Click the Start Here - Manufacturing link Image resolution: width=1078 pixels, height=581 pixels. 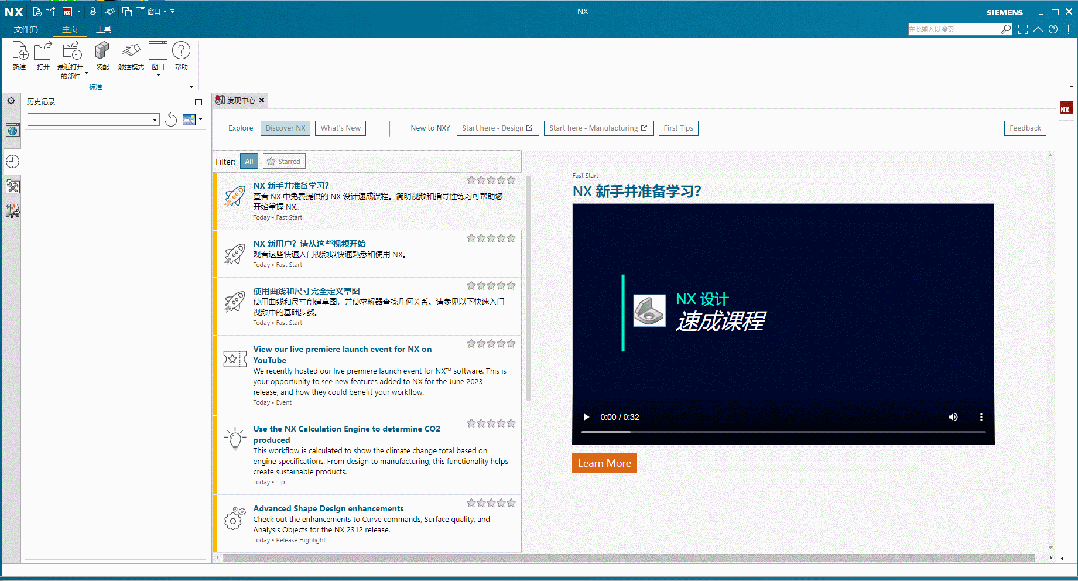598,128
